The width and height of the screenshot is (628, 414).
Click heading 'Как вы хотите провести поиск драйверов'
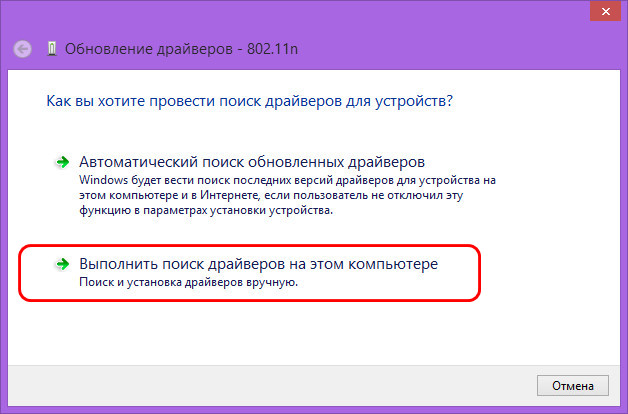coord(250,100)
